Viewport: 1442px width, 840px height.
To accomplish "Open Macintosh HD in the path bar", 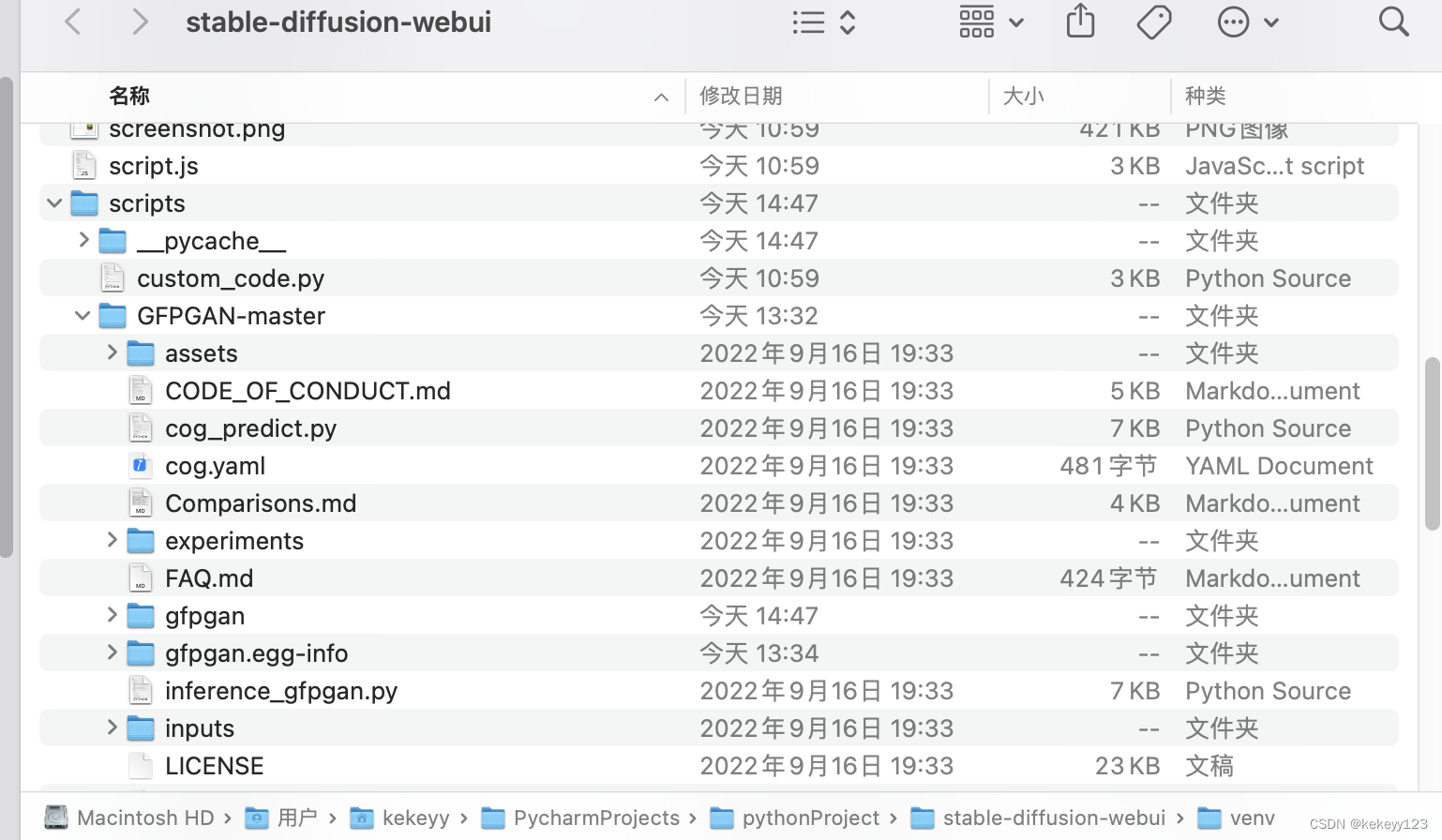I will coord(131,817).
